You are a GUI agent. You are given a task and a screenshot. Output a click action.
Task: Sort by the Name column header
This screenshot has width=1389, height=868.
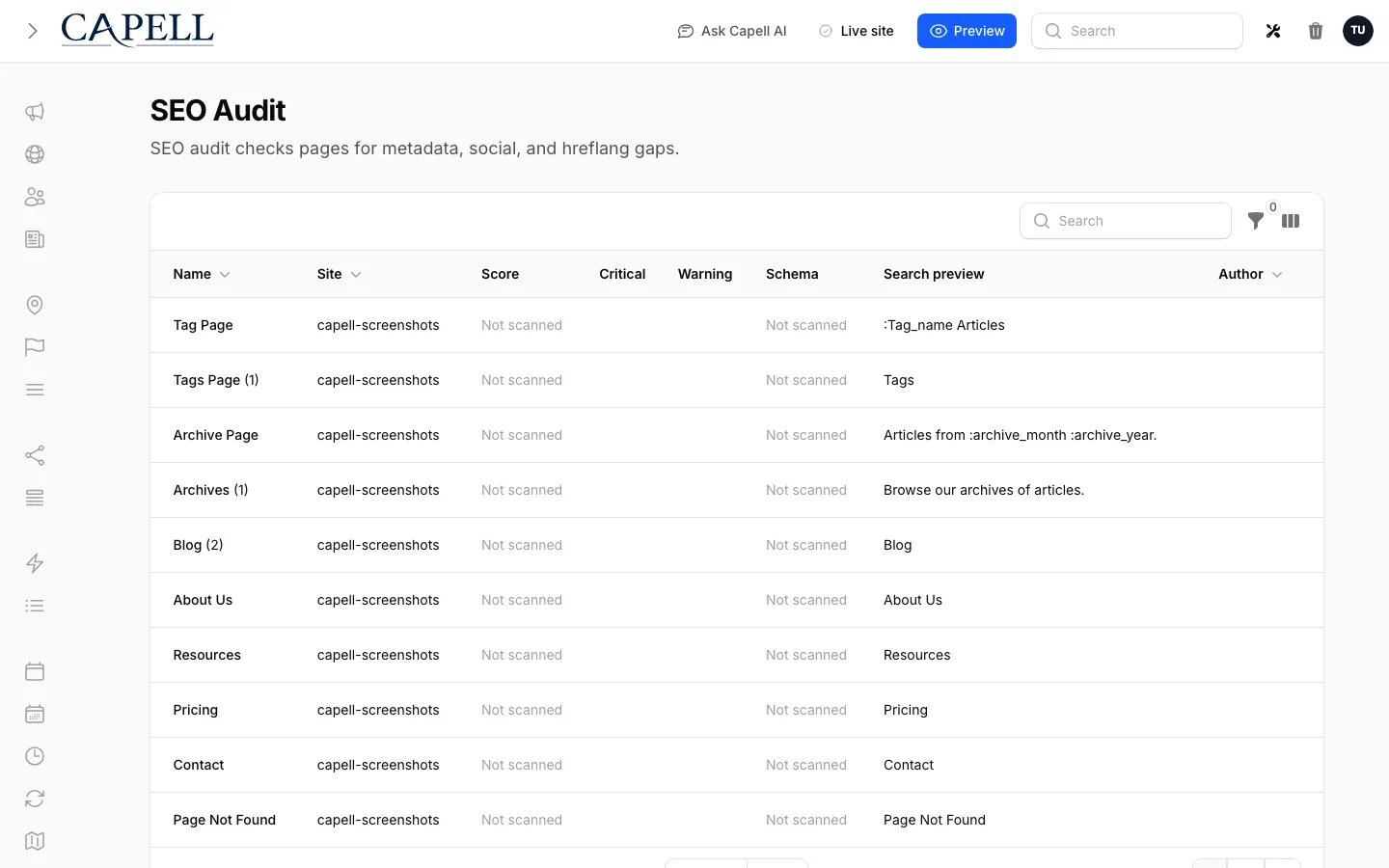point(202,274)
